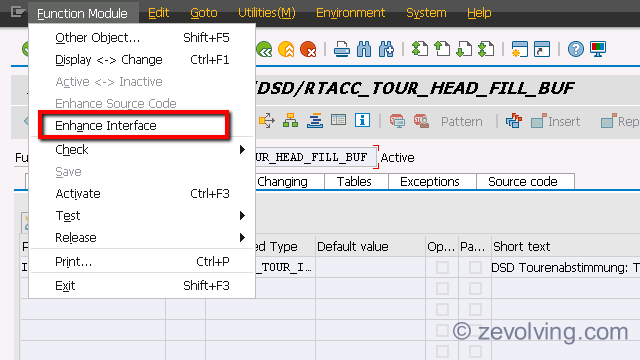Click the Print icon in toolbar
The image size is (640, 360).
tap(342, 49)
